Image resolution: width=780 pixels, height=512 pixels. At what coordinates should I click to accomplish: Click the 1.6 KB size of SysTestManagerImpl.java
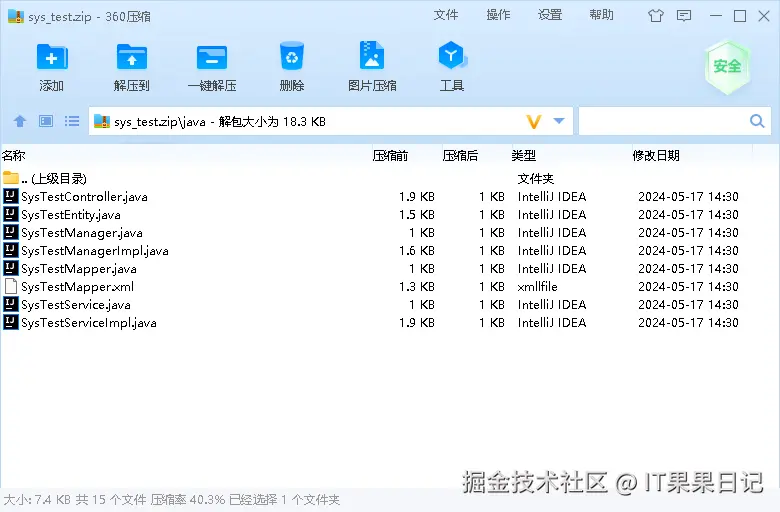[x=417, y=250]
